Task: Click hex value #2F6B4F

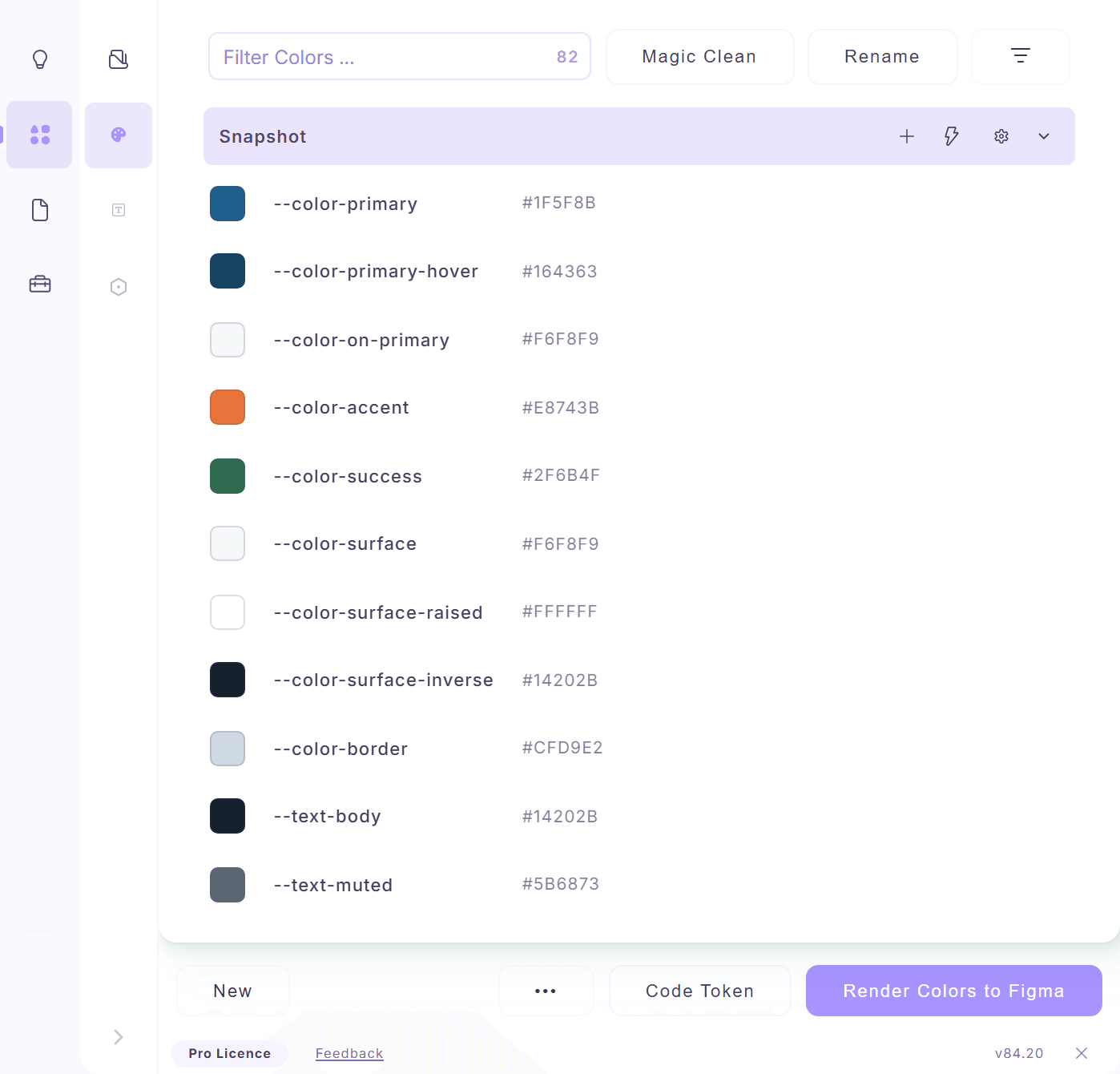Action: click(x=561, y=475)
